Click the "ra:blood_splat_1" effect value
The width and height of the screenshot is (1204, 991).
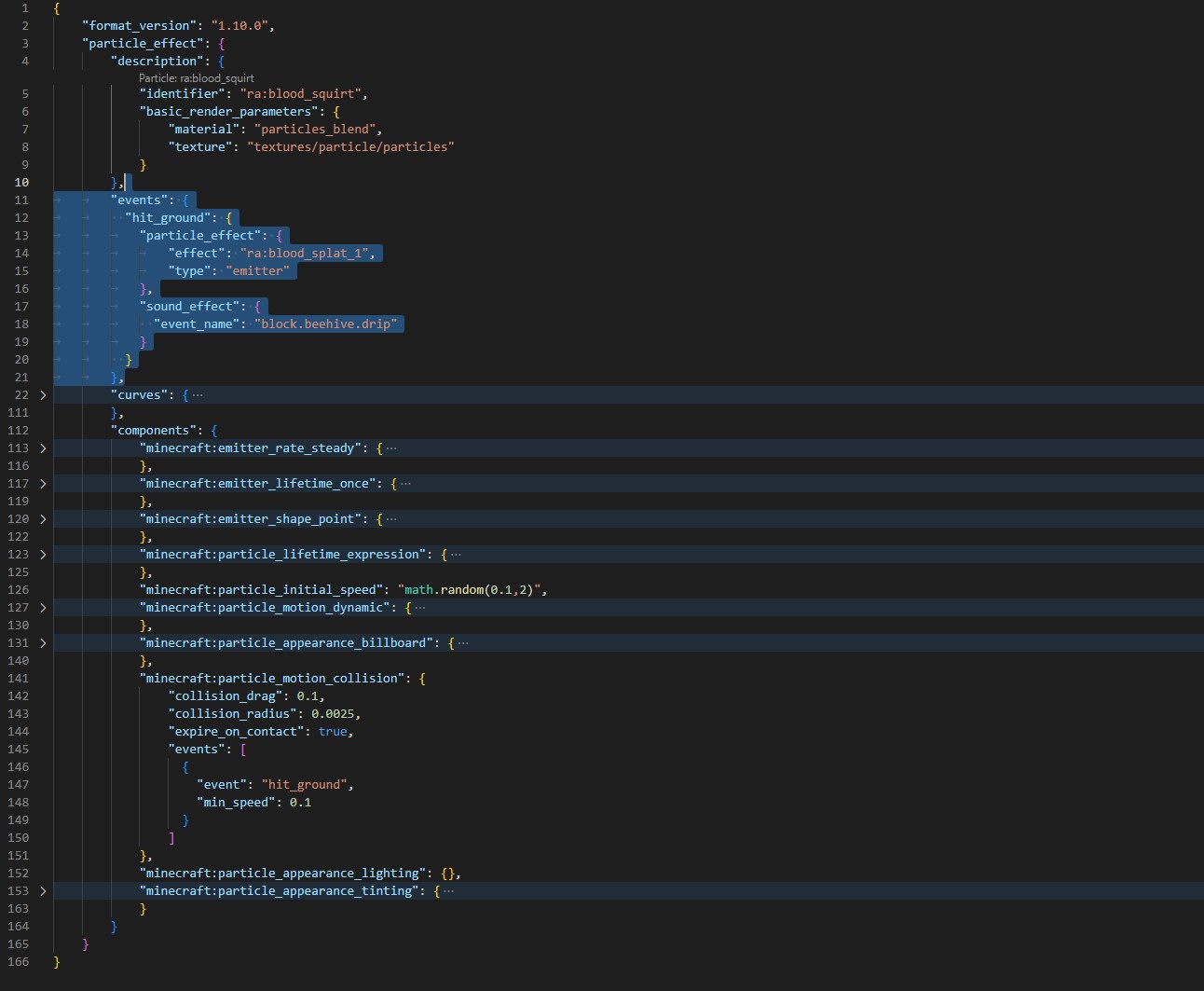(x=305, y=254)
